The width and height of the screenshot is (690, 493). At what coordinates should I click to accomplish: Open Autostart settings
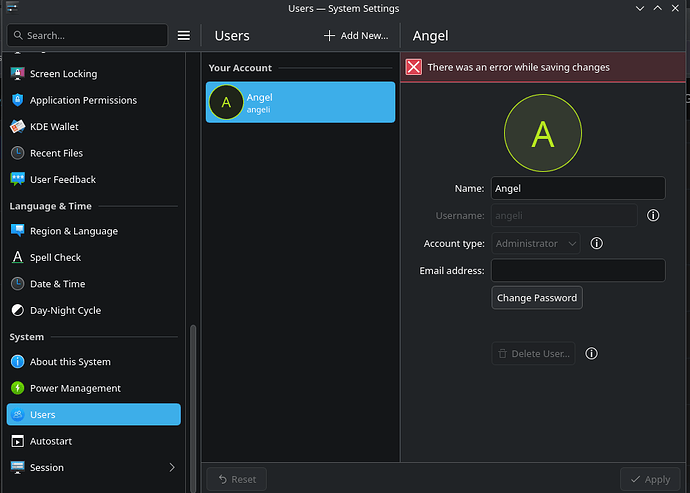[x=93, y=441]
